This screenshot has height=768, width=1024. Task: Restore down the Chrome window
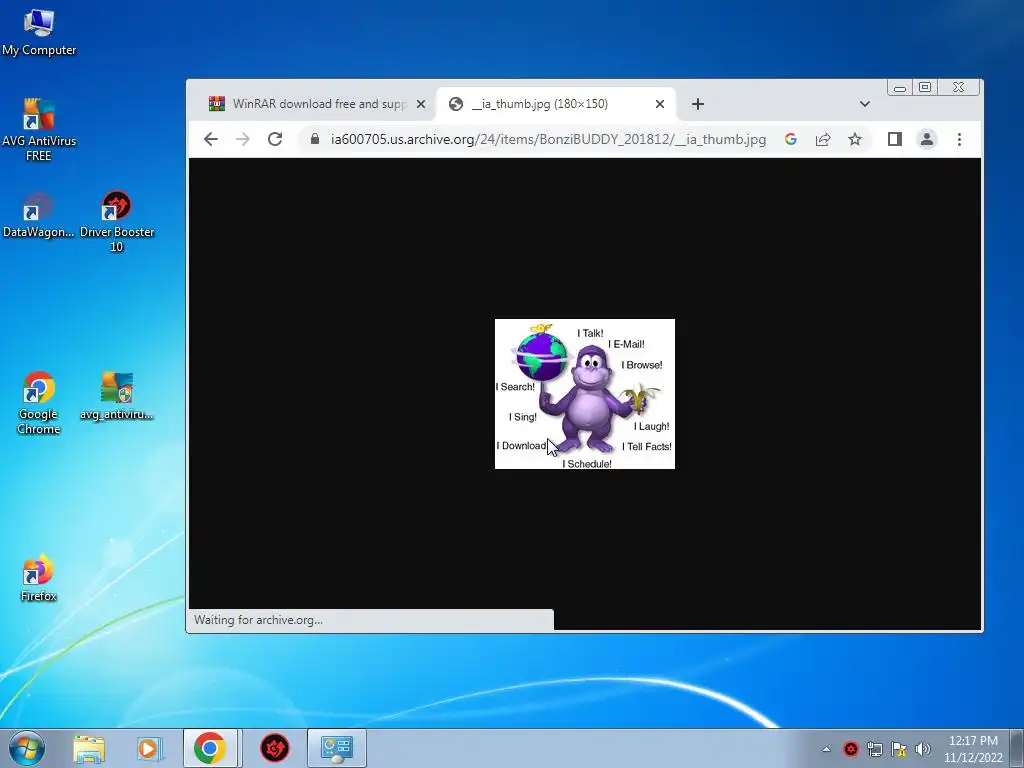click(925, 88)
